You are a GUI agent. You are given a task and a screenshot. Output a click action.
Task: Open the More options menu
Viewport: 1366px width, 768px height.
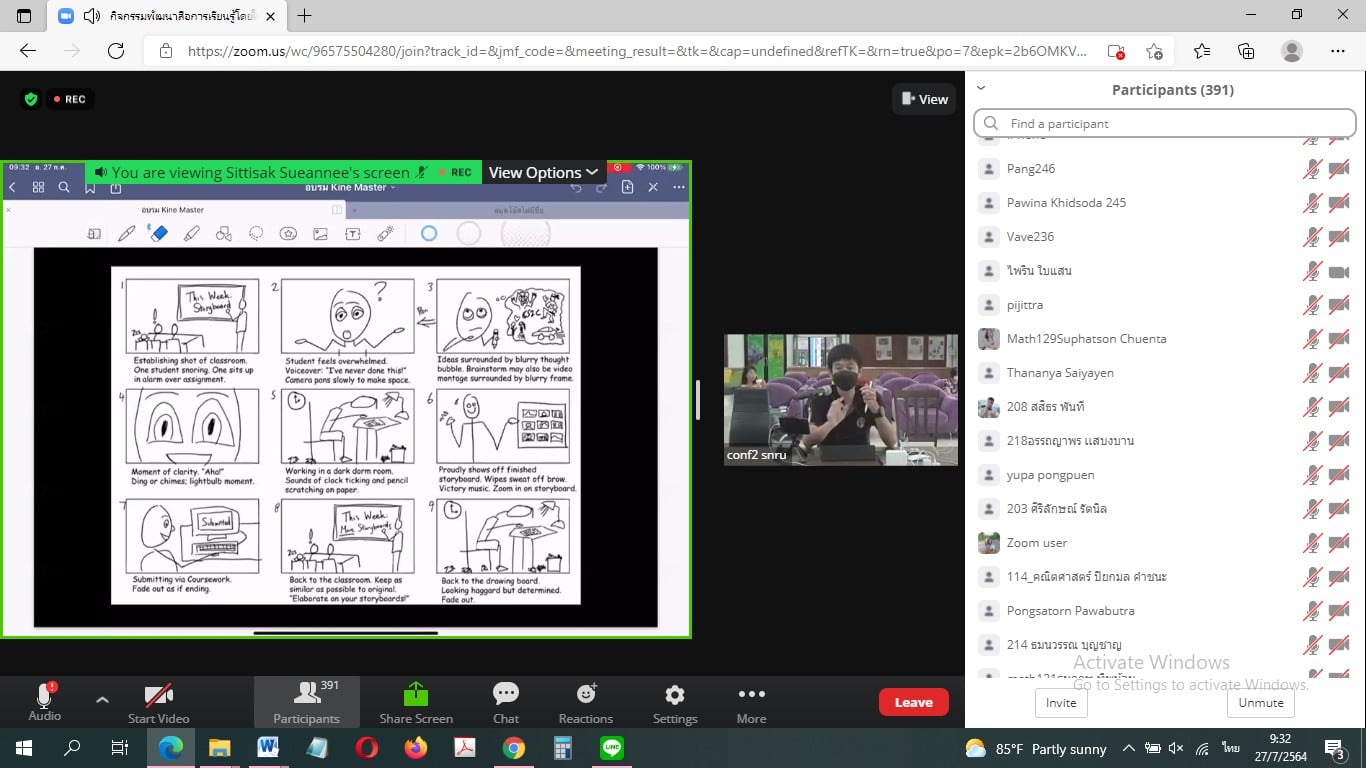click(x=751, y=702)
